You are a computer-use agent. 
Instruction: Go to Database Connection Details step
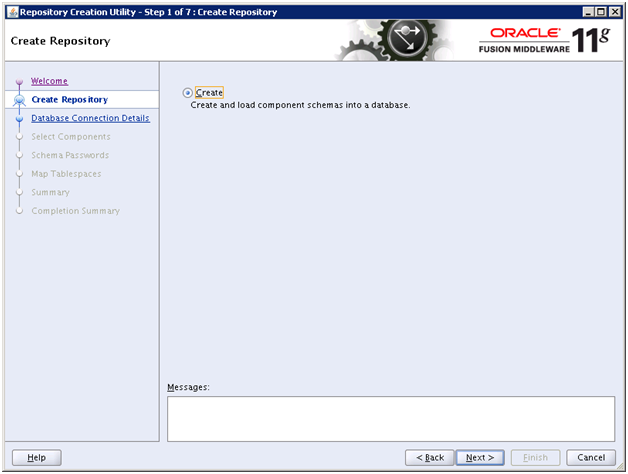click(x=90, y=118)
